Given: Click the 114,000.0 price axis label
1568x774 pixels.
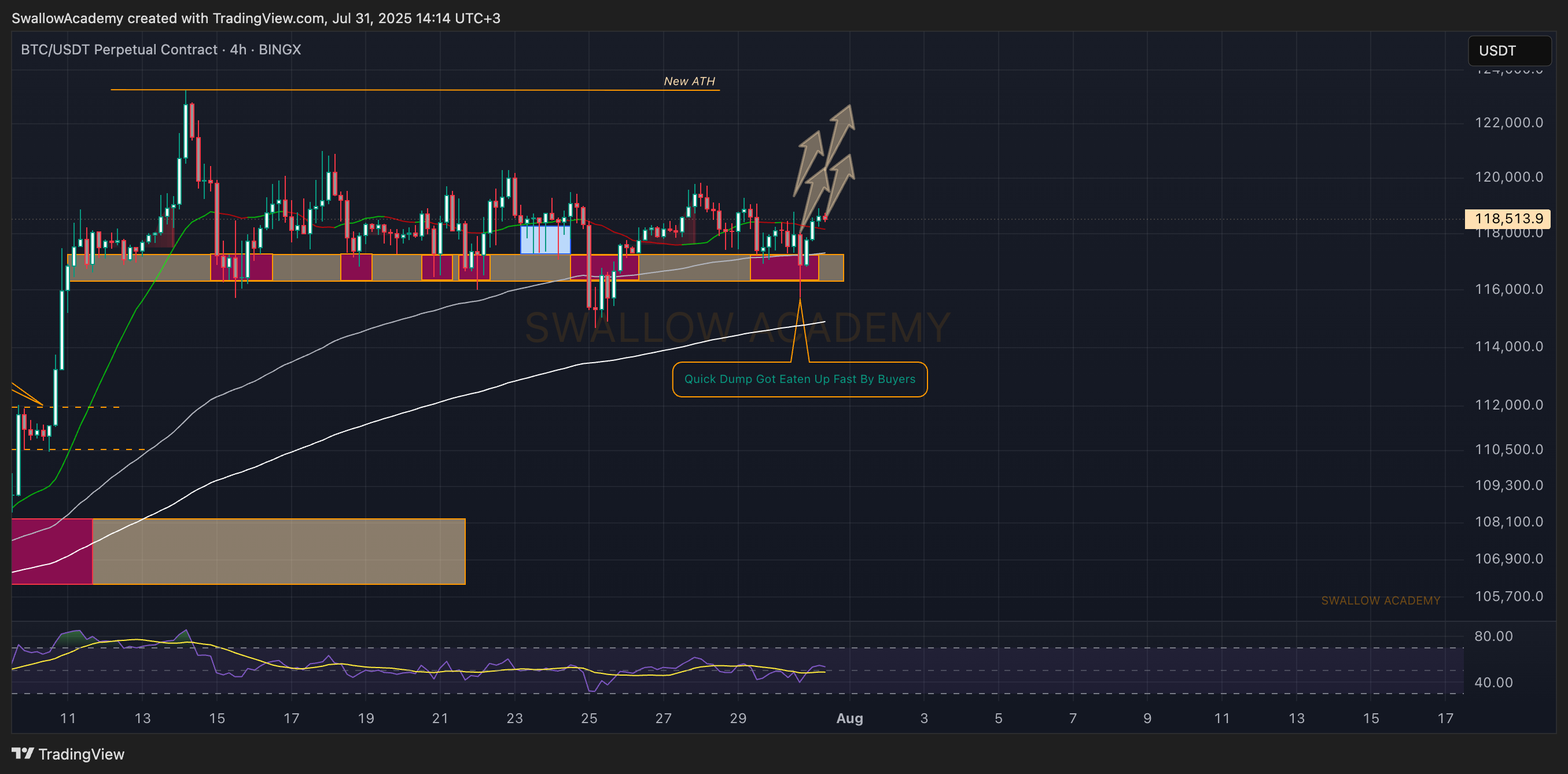Looking at the screenshot, I should [x=1508, y=347].
